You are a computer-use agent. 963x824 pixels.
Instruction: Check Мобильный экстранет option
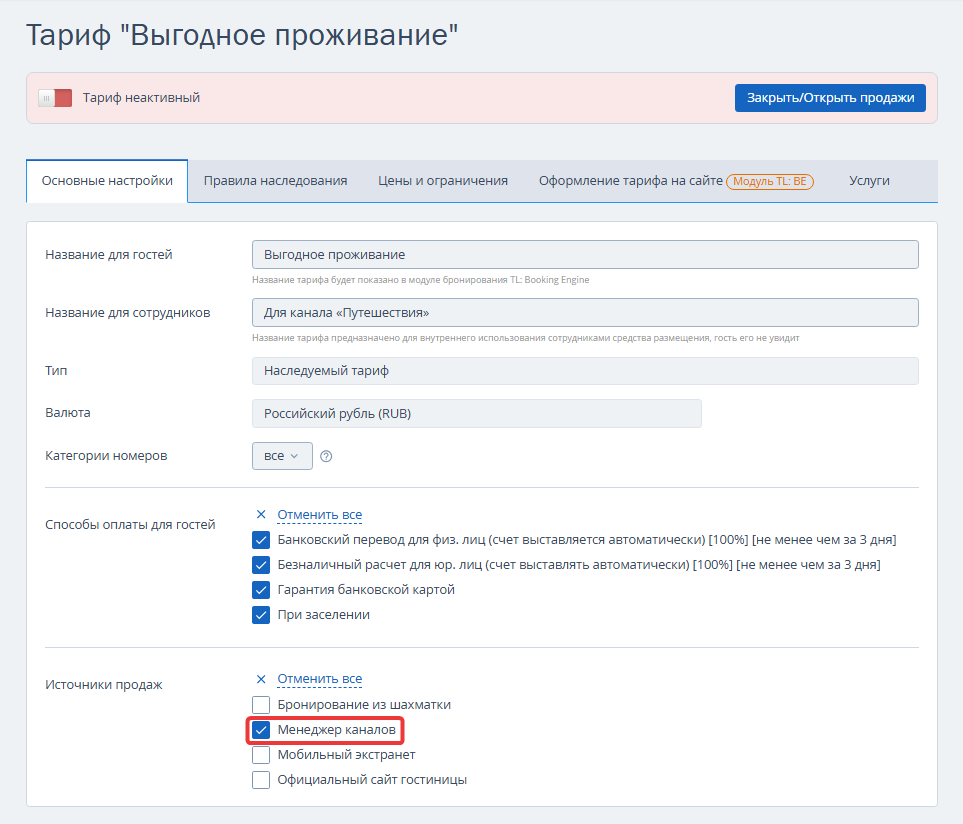[x=261, y=755]
